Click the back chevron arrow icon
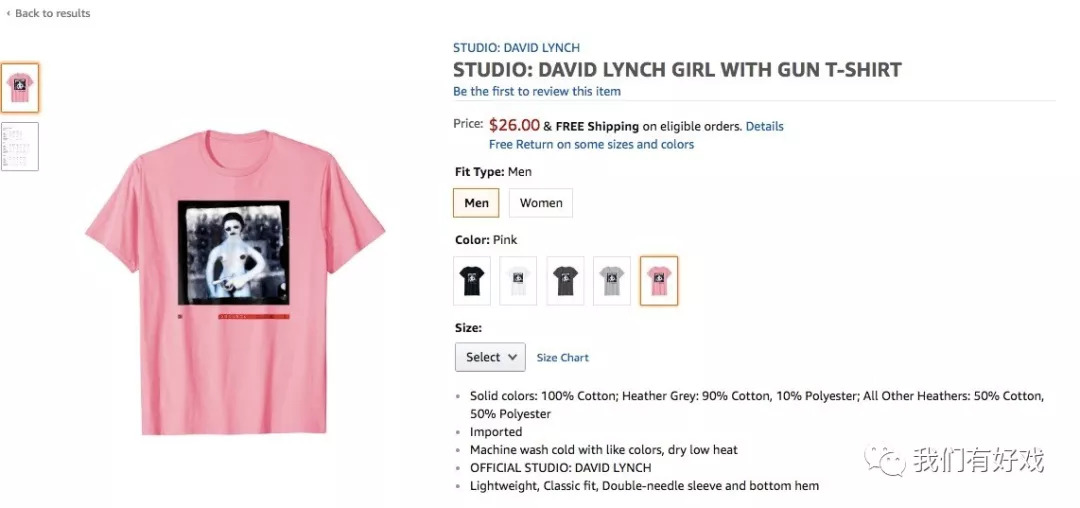 tap(8, 14)
